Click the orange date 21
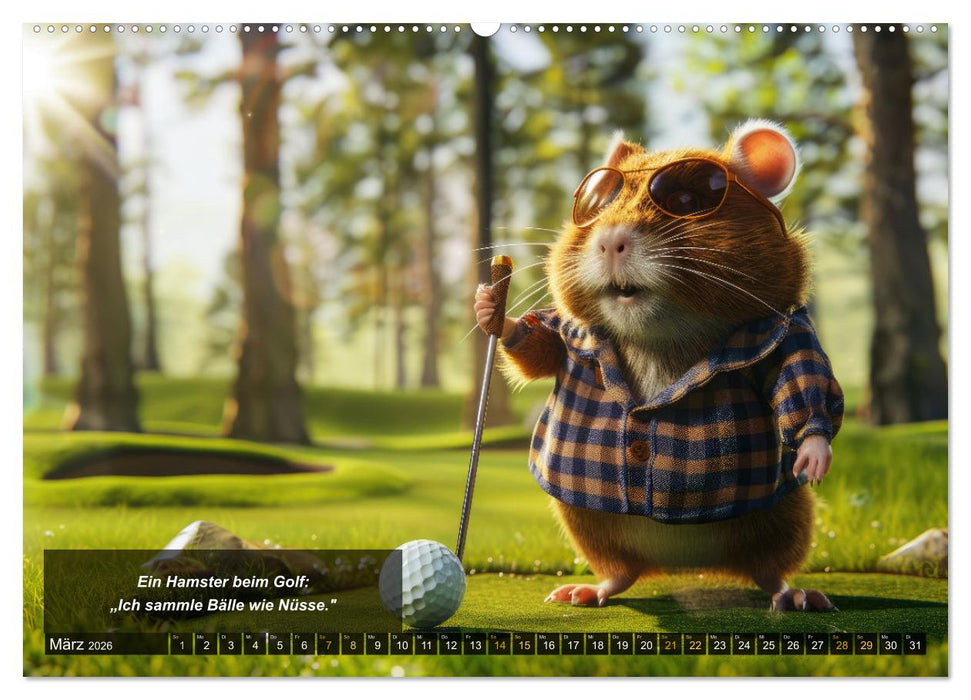Screen dimensions: 971x700 [669, 645]
